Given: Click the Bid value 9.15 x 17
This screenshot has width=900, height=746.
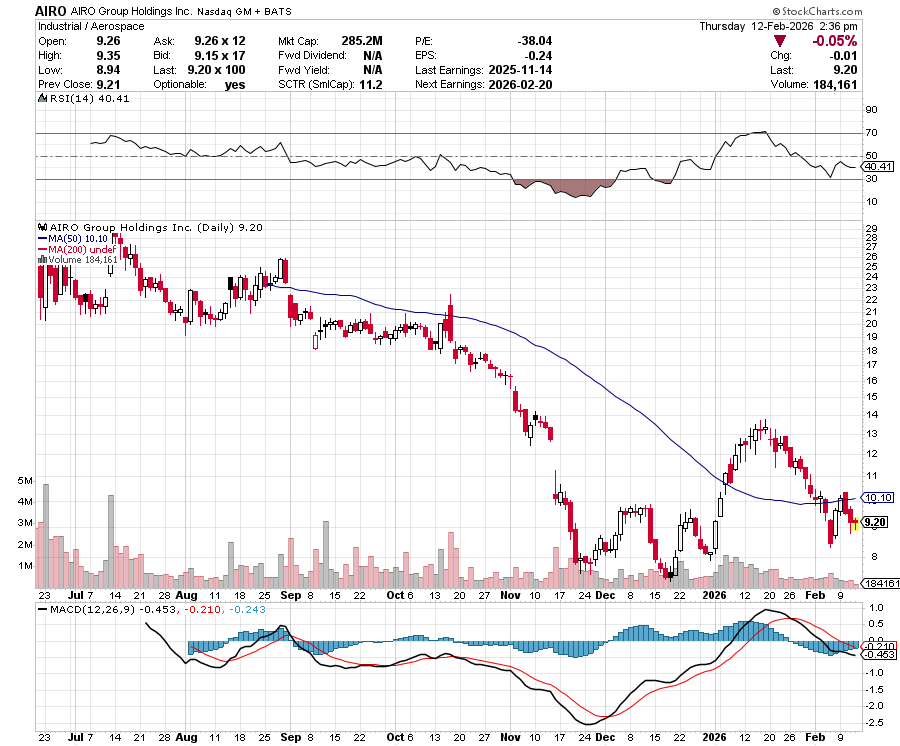Looking at the screenshot, I should click(x=220, y=56).
